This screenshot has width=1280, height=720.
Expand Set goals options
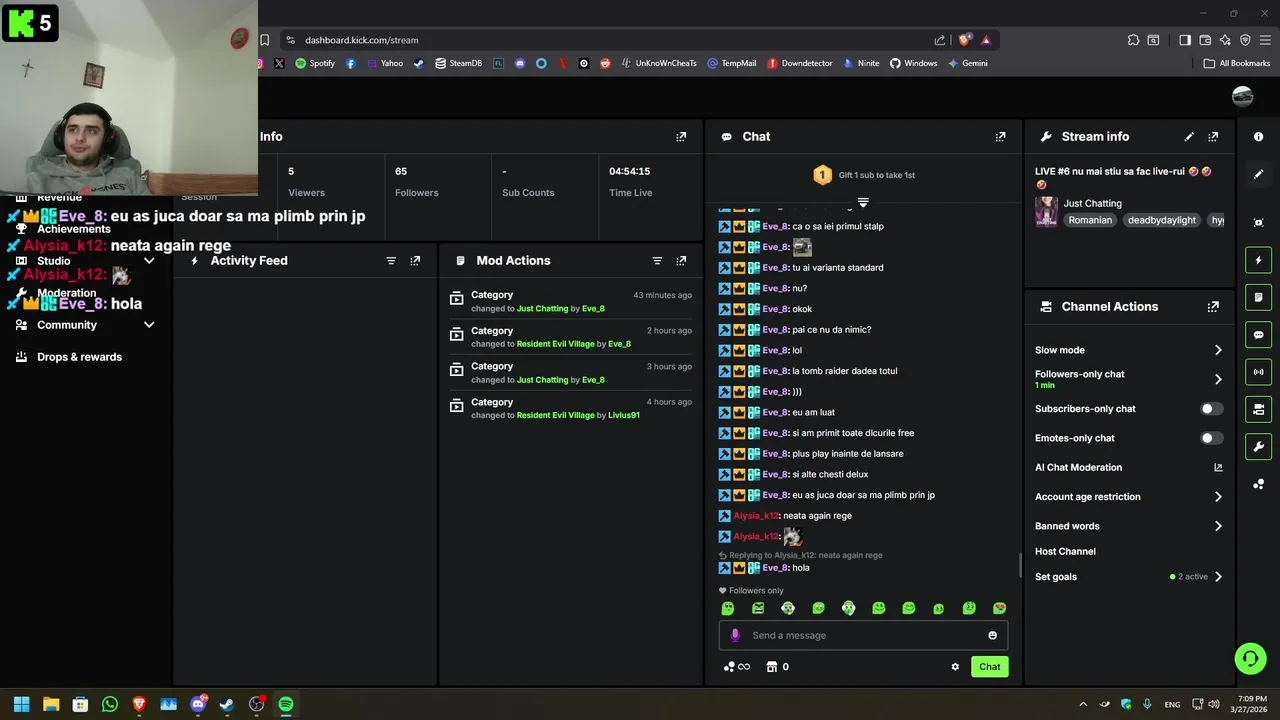click(1218, 577)
